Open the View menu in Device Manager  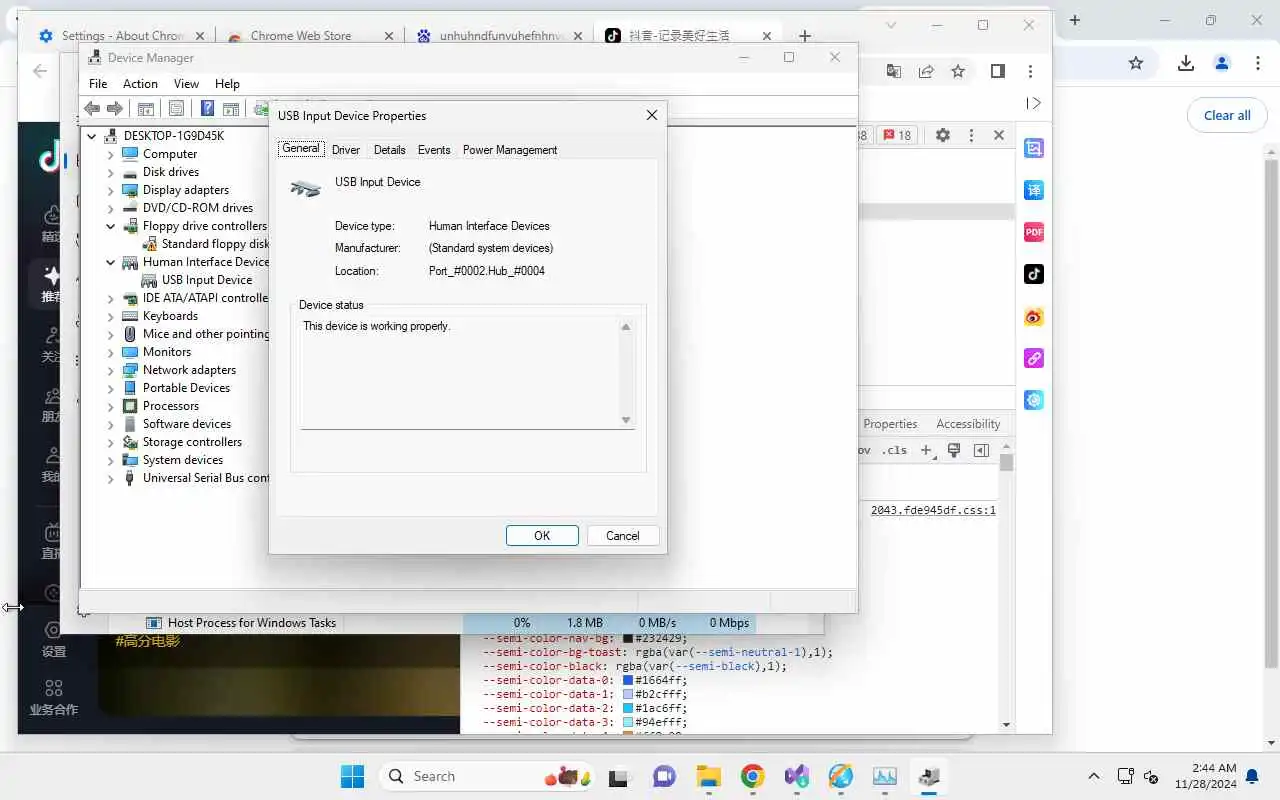click(186, 84)
